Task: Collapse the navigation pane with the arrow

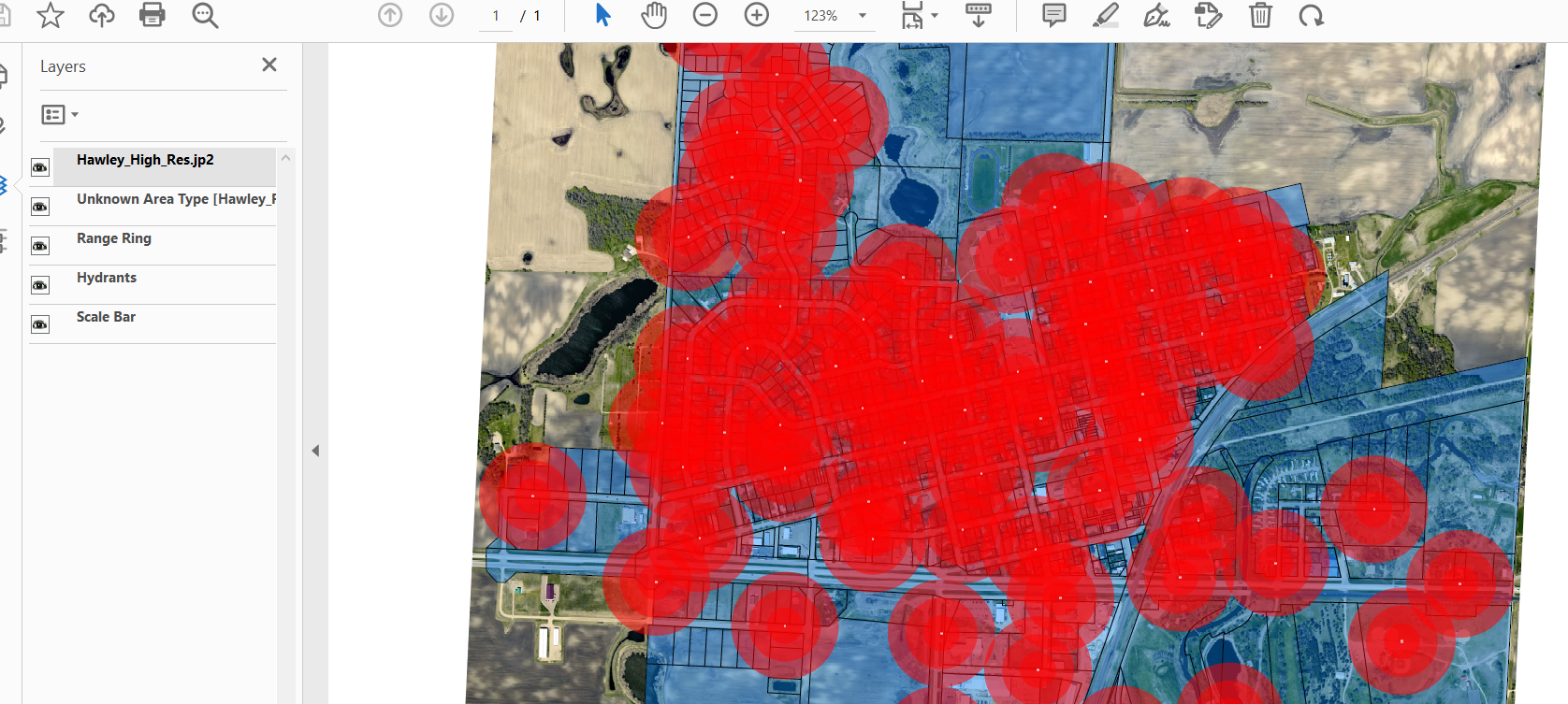Action: (x=315, y=451)
